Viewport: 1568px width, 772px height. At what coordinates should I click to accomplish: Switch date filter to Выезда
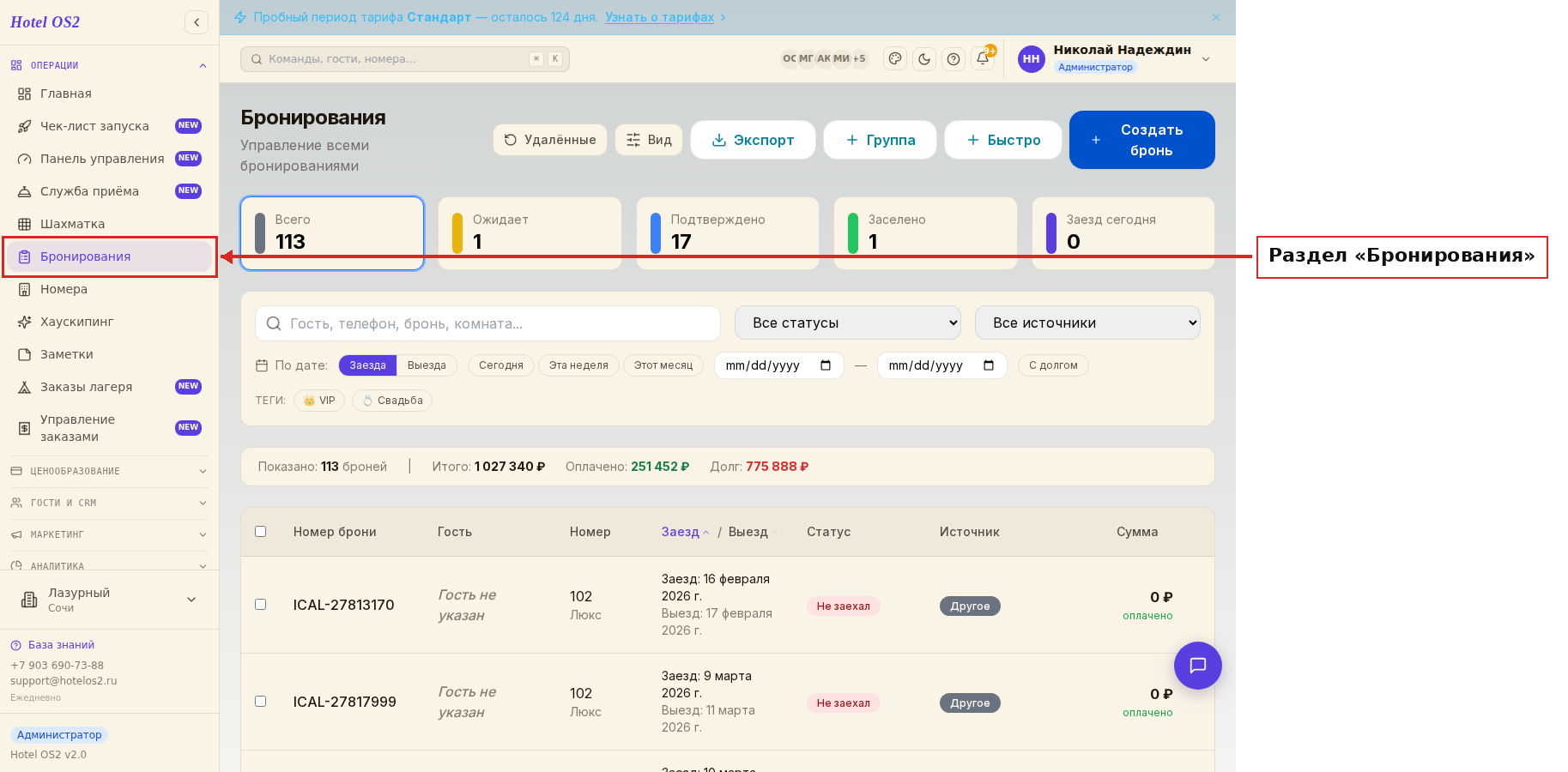427,365
